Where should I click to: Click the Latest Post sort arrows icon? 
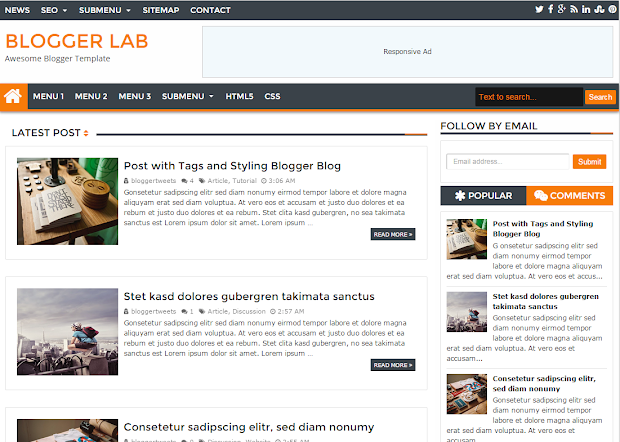tap(86, 133)
